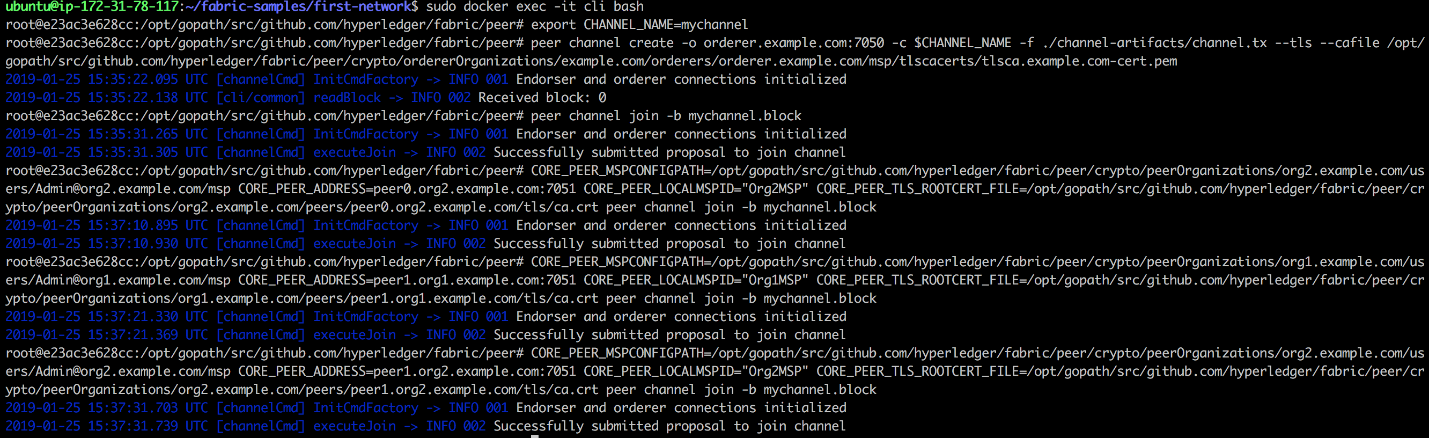Click the 15:35:31.305 executeJoin log line

pyautogui.click(x=425, y=153)
